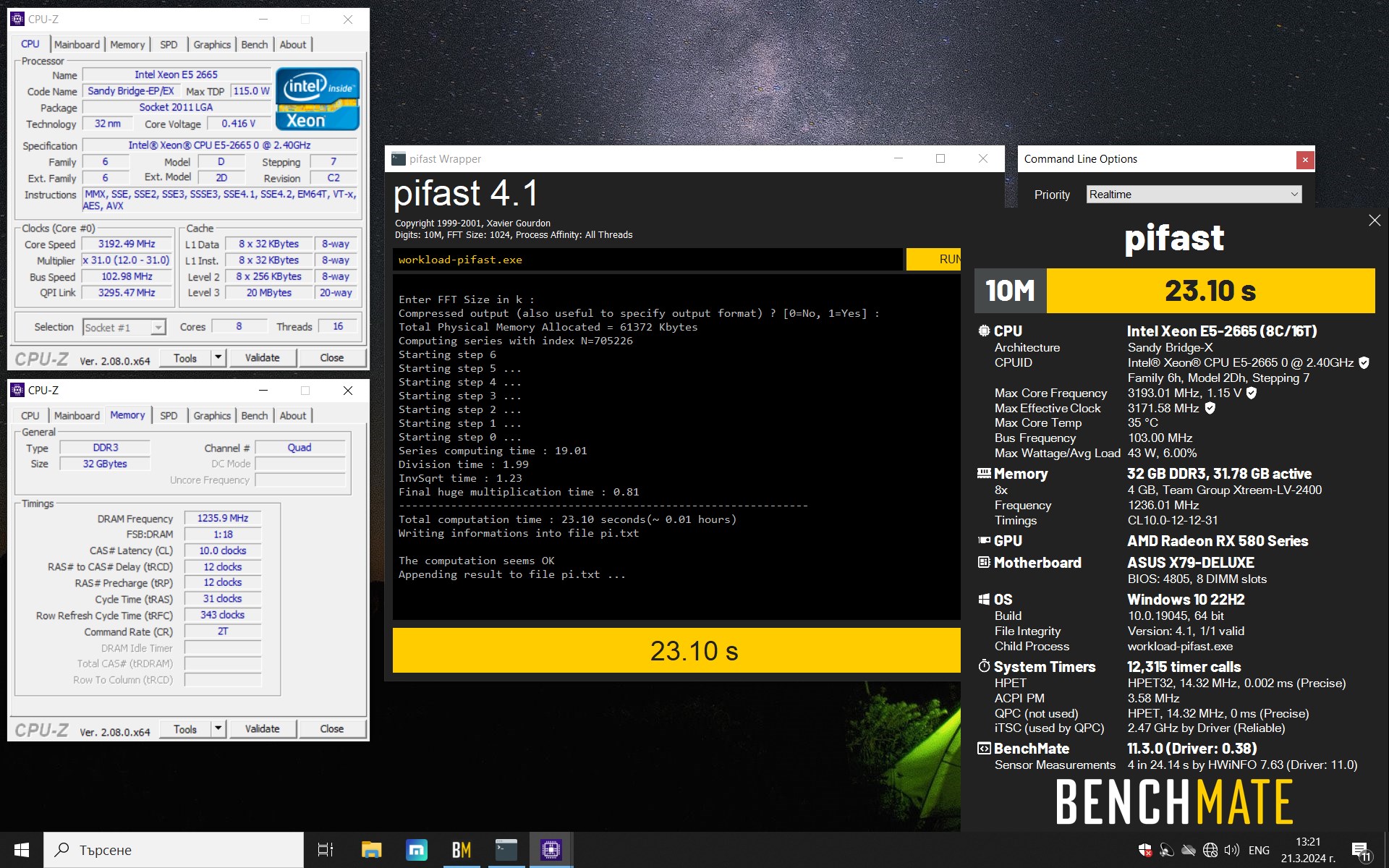This screenshot has height=868, width=1389.
Task: Open Bench tab in top CPU-Z
Action: point(255,45)
